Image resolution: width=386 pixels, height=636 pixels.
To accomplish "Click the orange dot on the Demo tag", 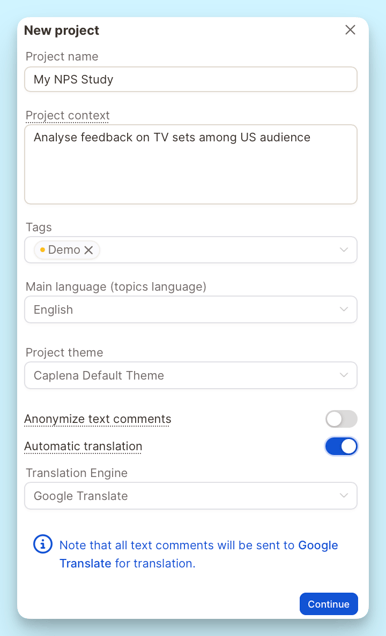I will click(x=42, y=250).
